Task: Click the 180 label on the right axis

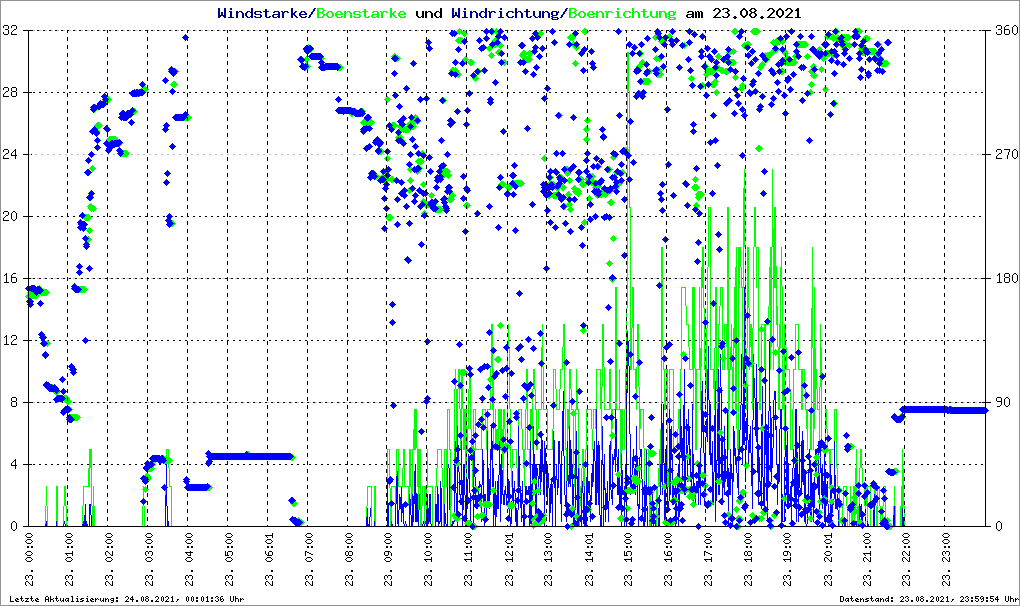Action: coord(1005,279)
